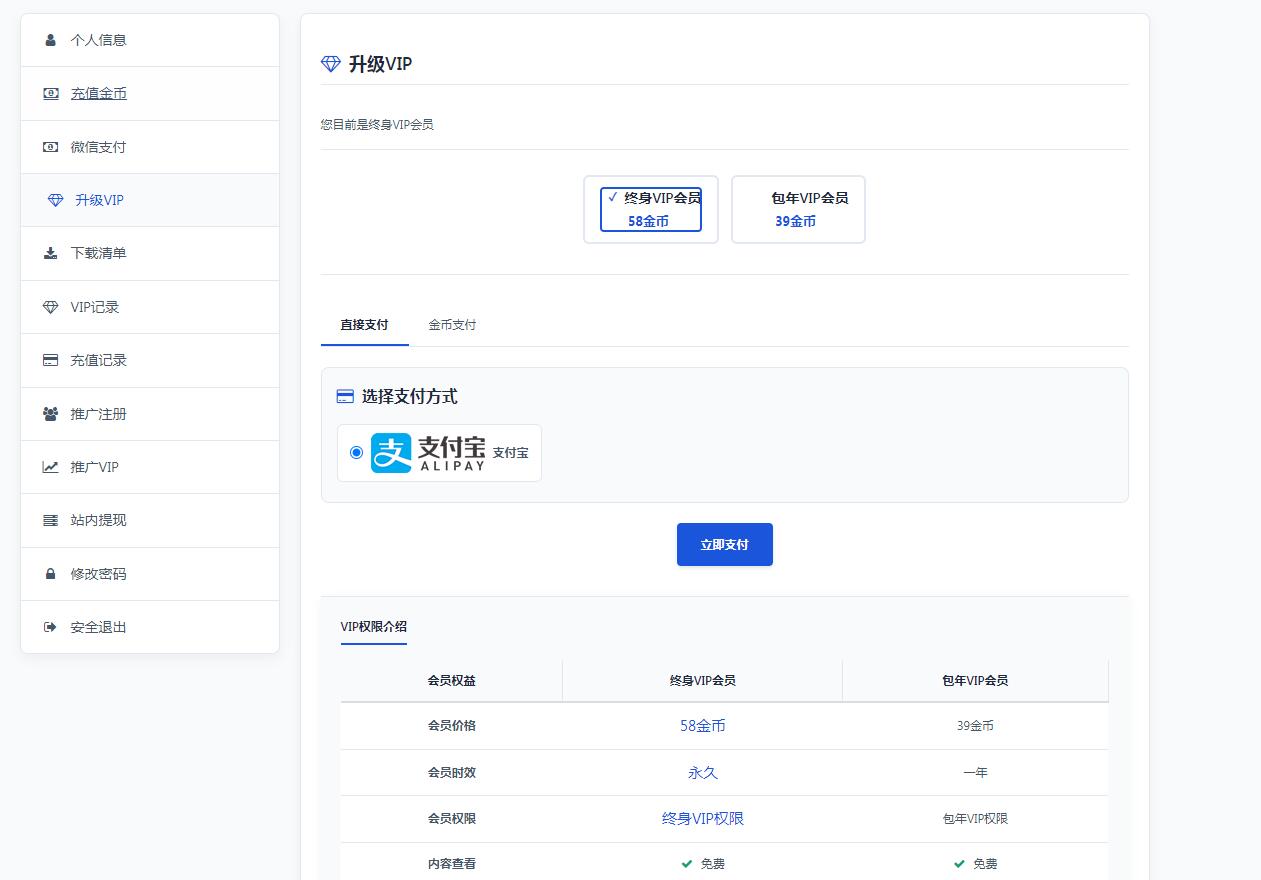Click the sign-out icon beside 安全退出

pos(50,627)
